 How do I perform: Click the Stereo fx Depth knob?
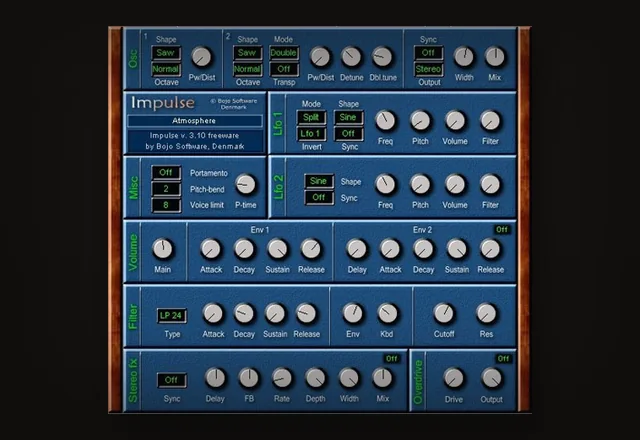coord(316,378)
